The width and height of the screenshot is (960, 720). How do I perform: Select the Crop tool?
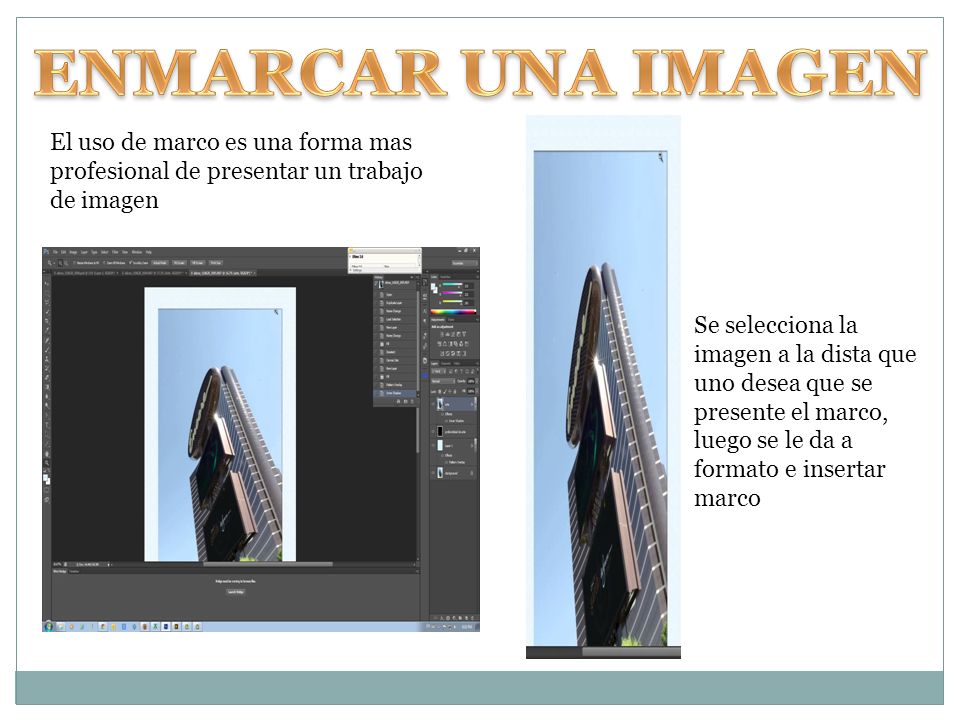[47, 321]
